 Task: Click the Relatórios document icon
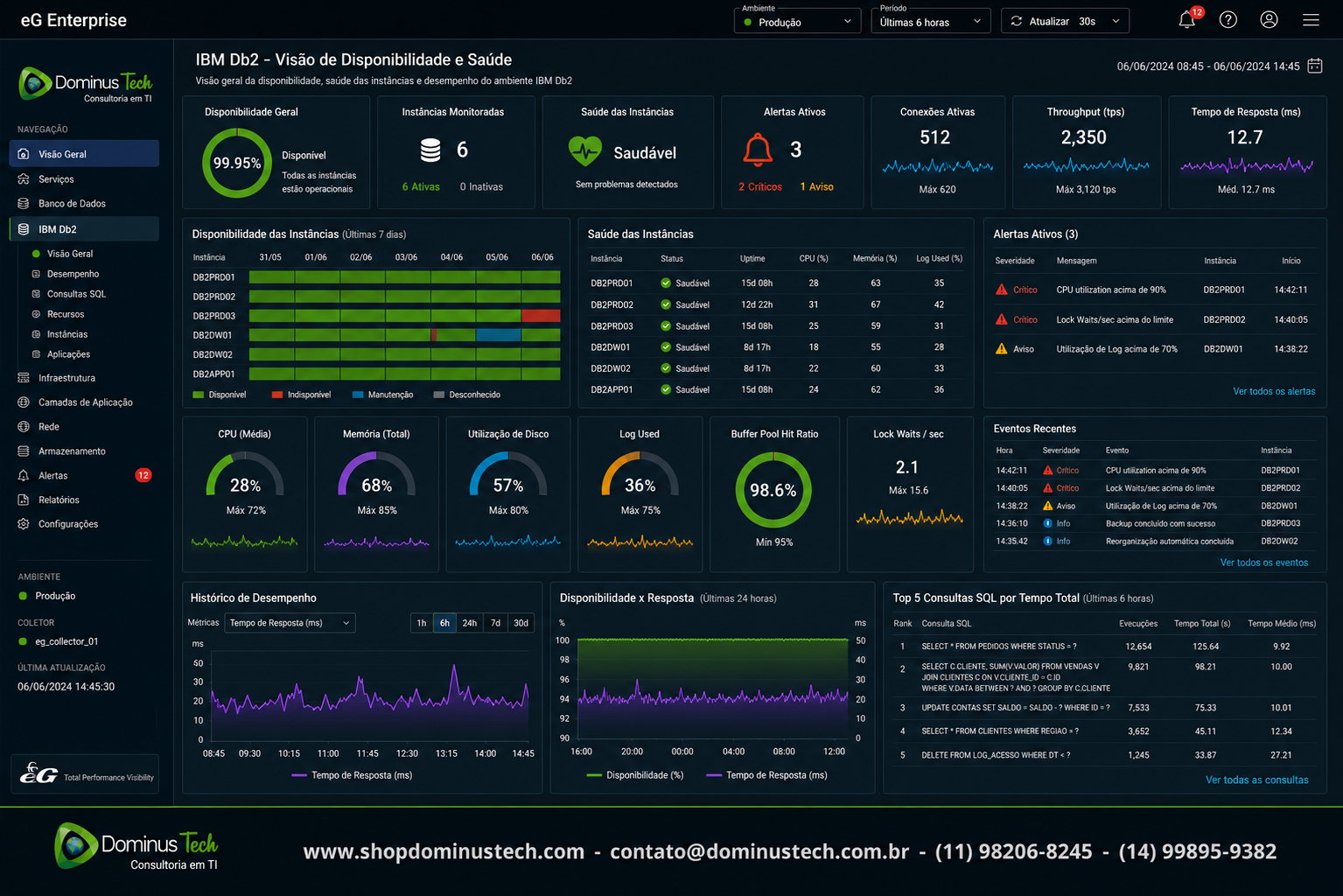click(24, 500)
